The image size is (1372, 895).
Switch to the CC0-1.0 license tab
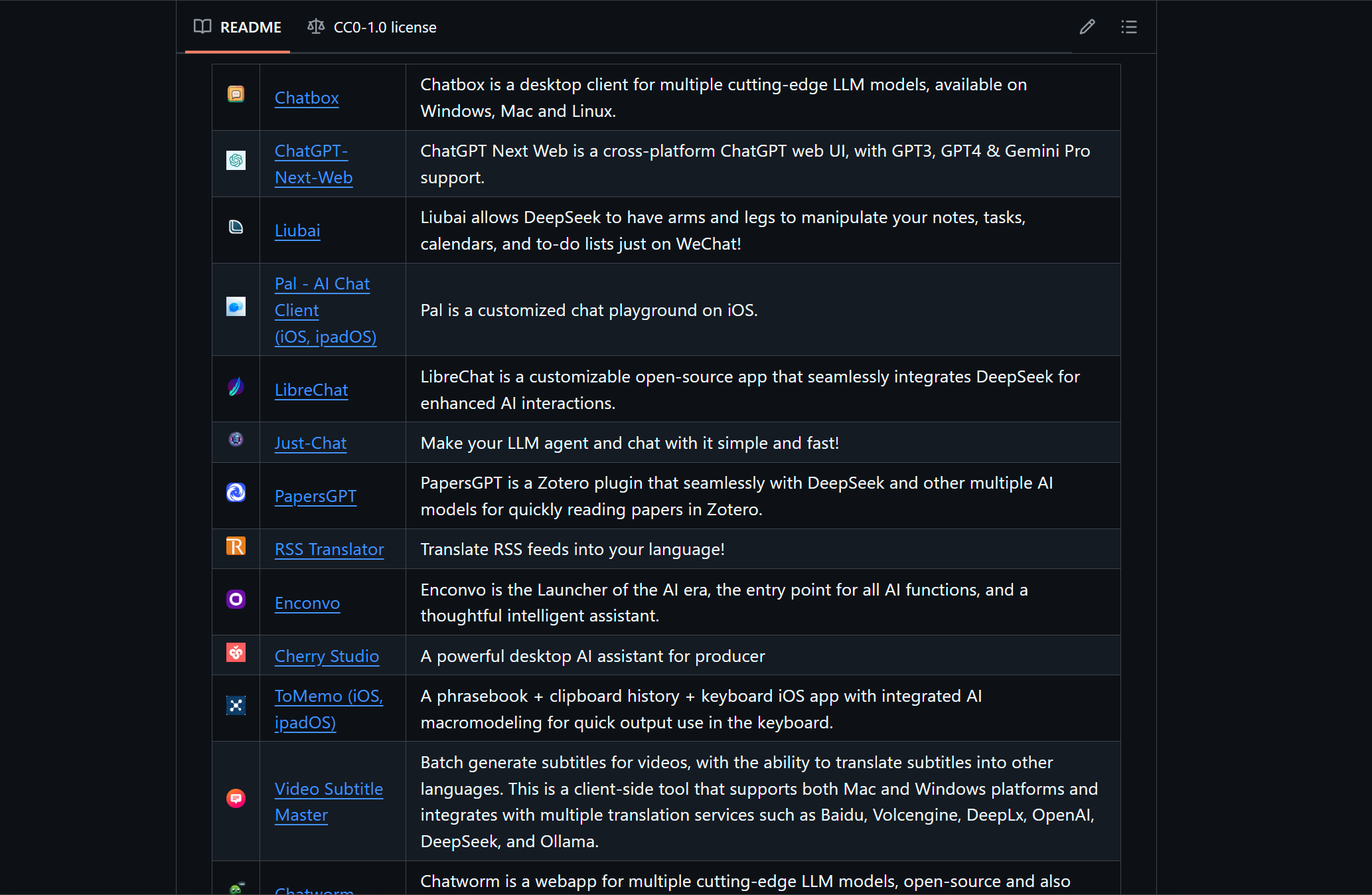point(372,27)
